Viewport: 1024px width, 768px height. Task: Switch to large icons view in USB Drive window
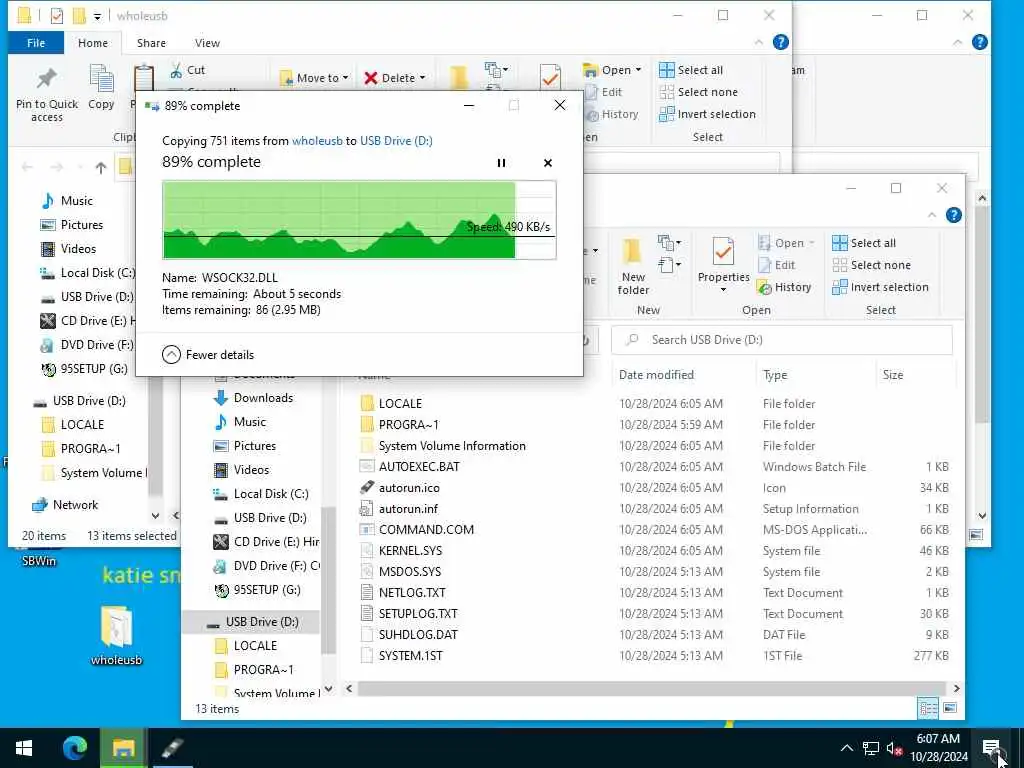coord(950,708)
